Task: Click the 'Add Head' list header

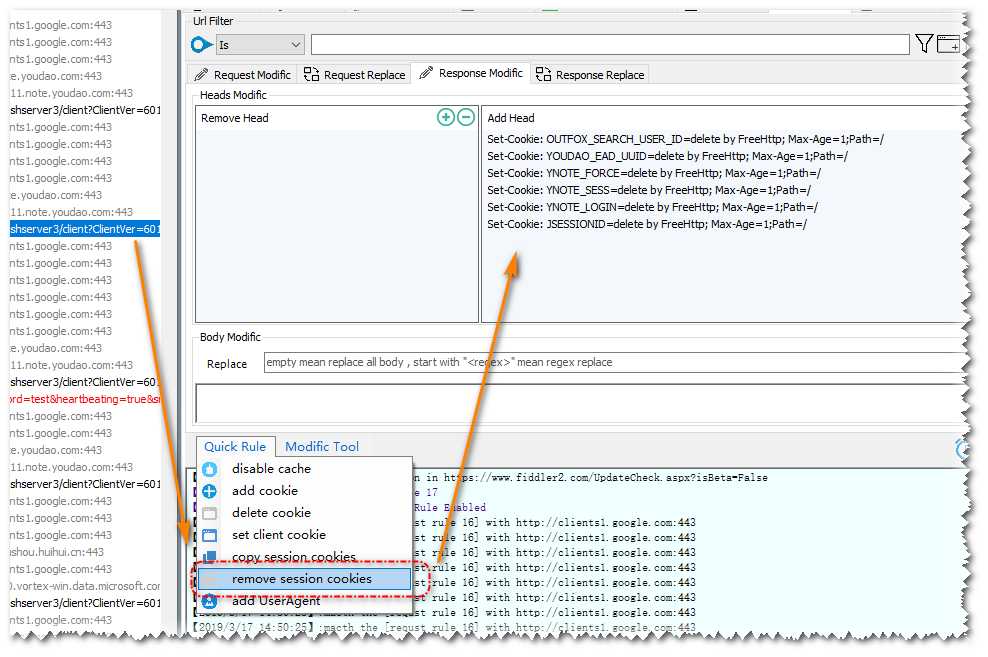Action: [x=511, y=118]
